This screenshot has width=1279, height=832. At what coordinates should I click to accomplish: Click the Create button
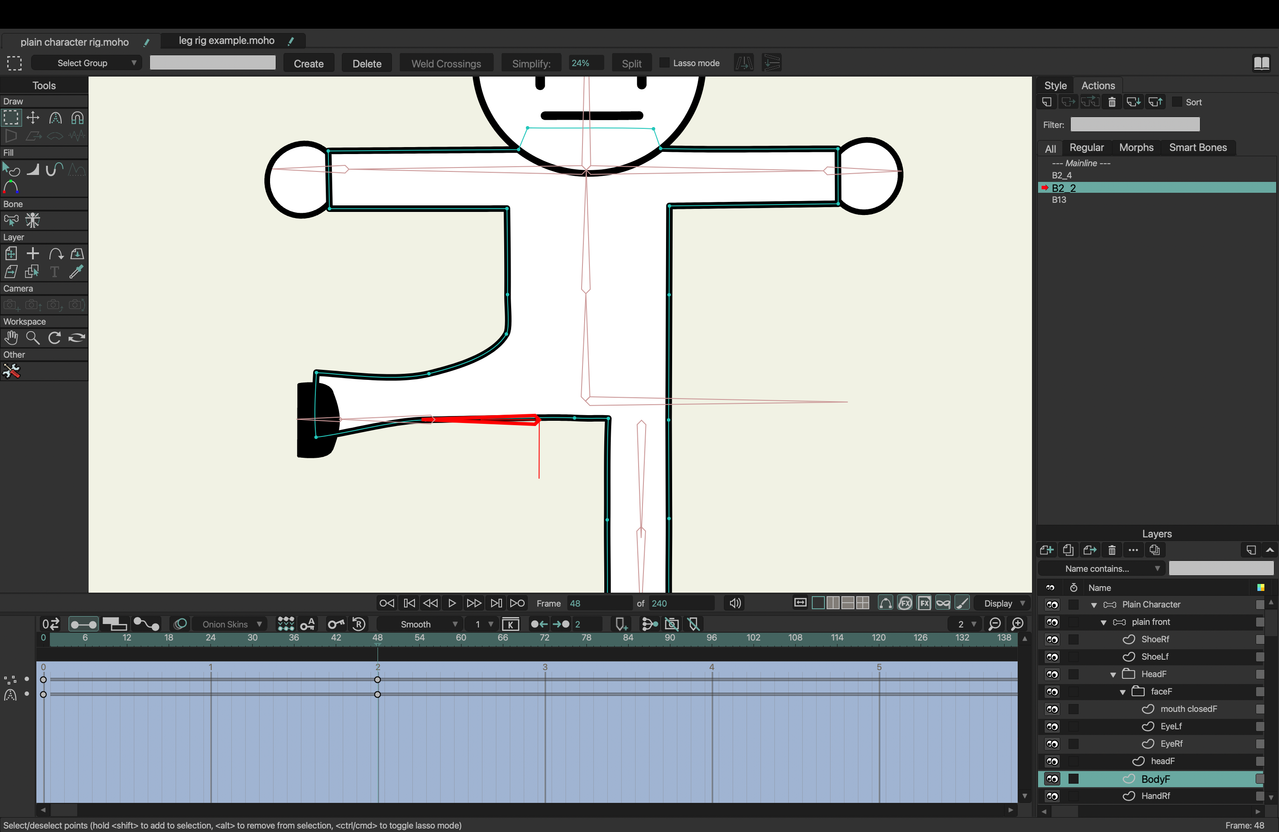click(x=309, y=63)
